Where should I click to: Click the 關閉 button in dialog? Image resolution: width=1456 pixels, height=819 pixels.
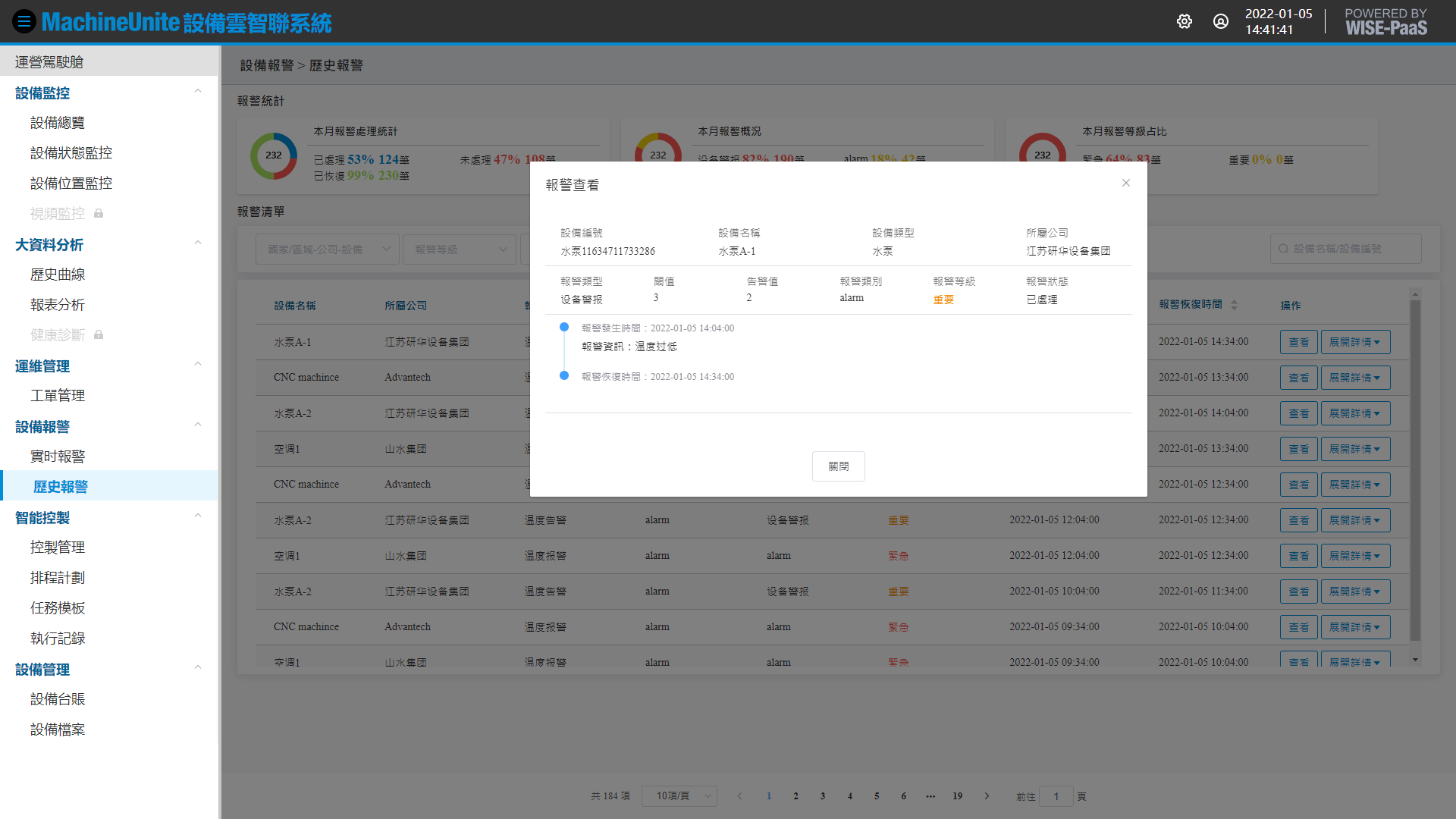(838, 466)
